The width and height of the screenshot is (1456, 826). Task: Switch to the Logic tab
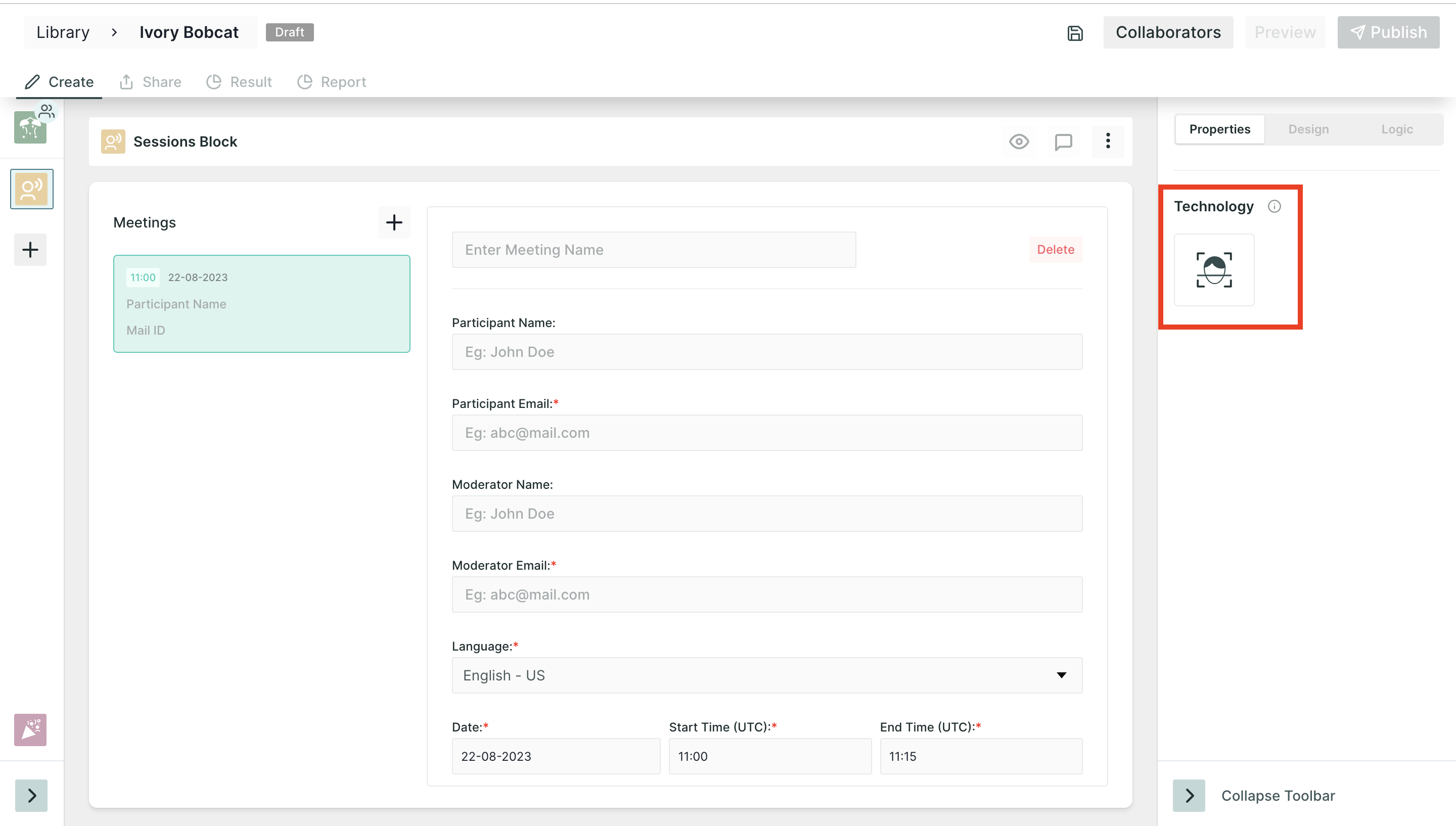(1396, 129)
